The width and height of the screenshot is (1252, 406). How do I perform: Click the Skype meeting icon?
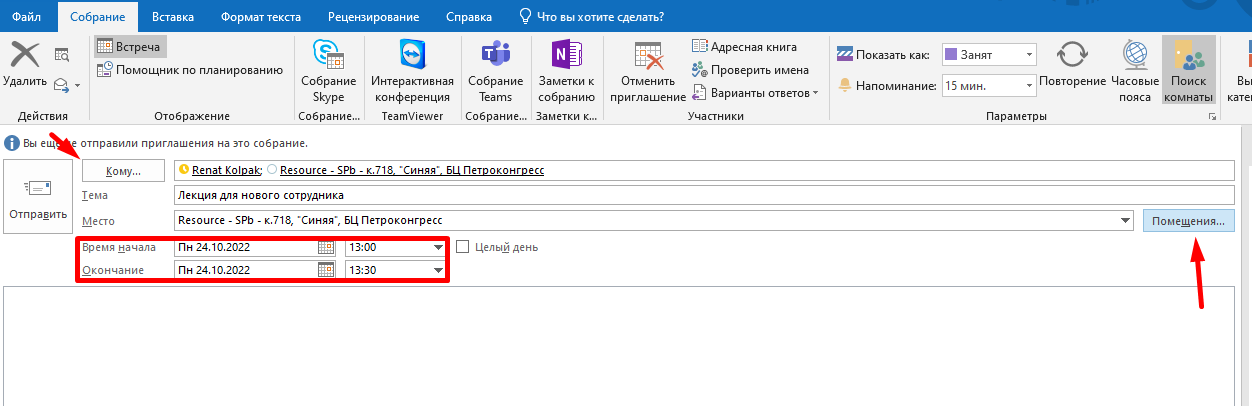tap(327, 56)
